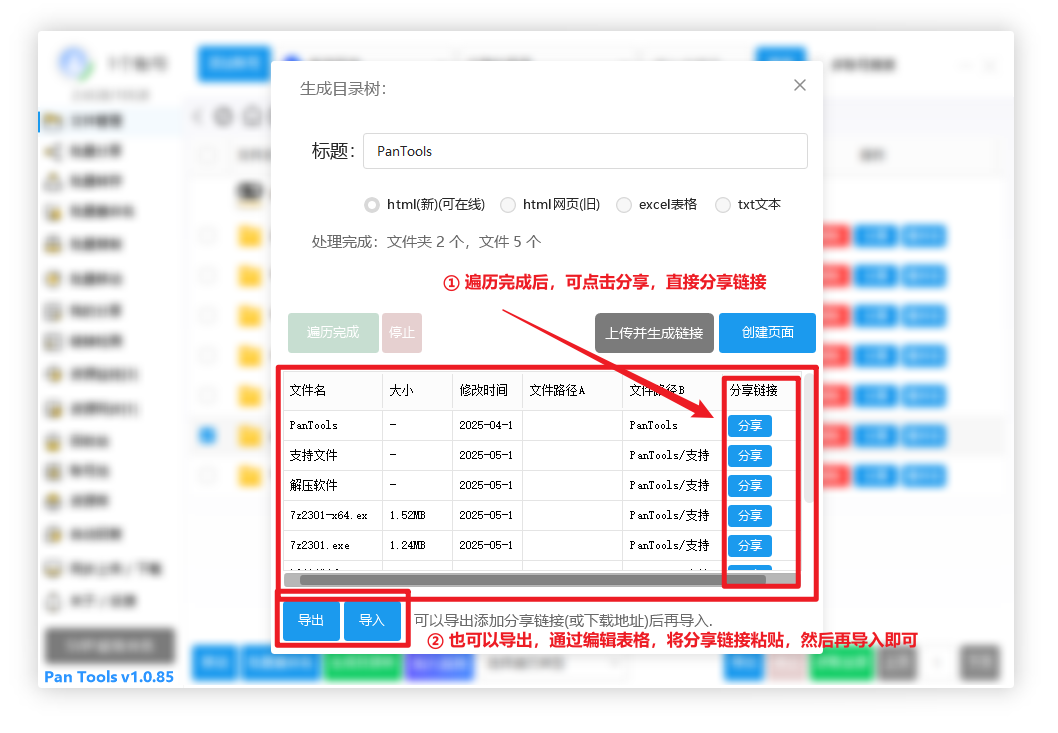Click the 创建页面 button
The image size is (1058, 733).
(767, 333)
